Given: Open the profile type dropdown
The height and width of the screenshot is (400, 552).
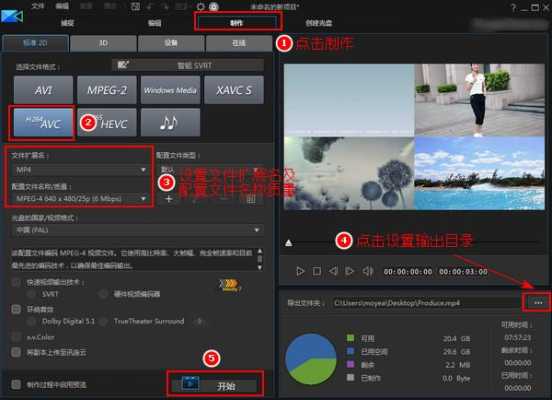Looking at the screenshot, I should (210, 170).
